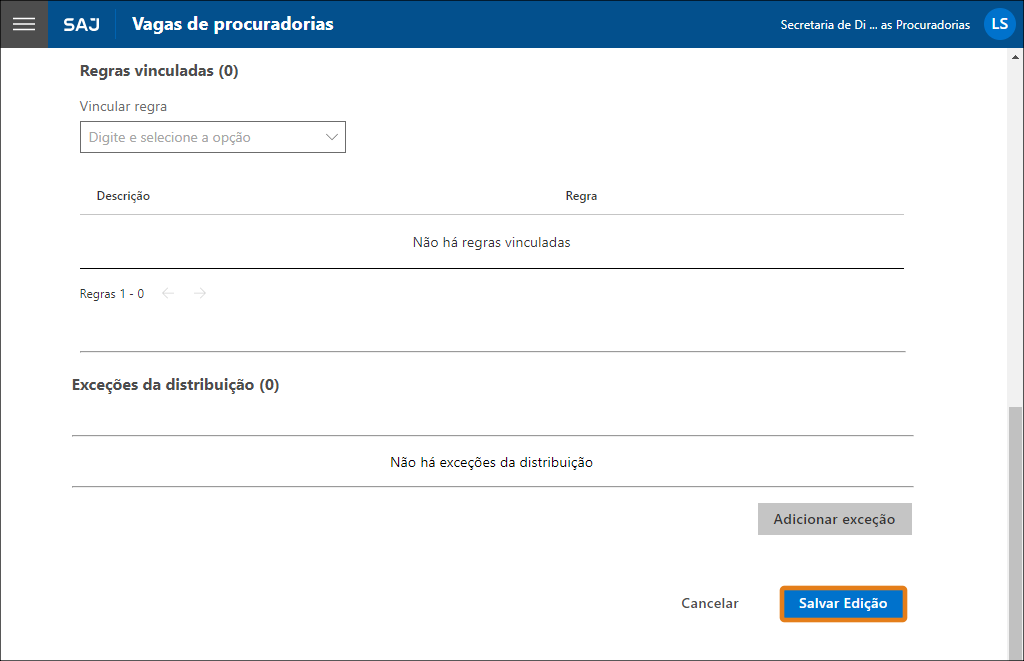The height and width of the screenshot is (661, 1024).
Task: Expand the Vincular regra dropdown chevron
Action: (332, 137)
